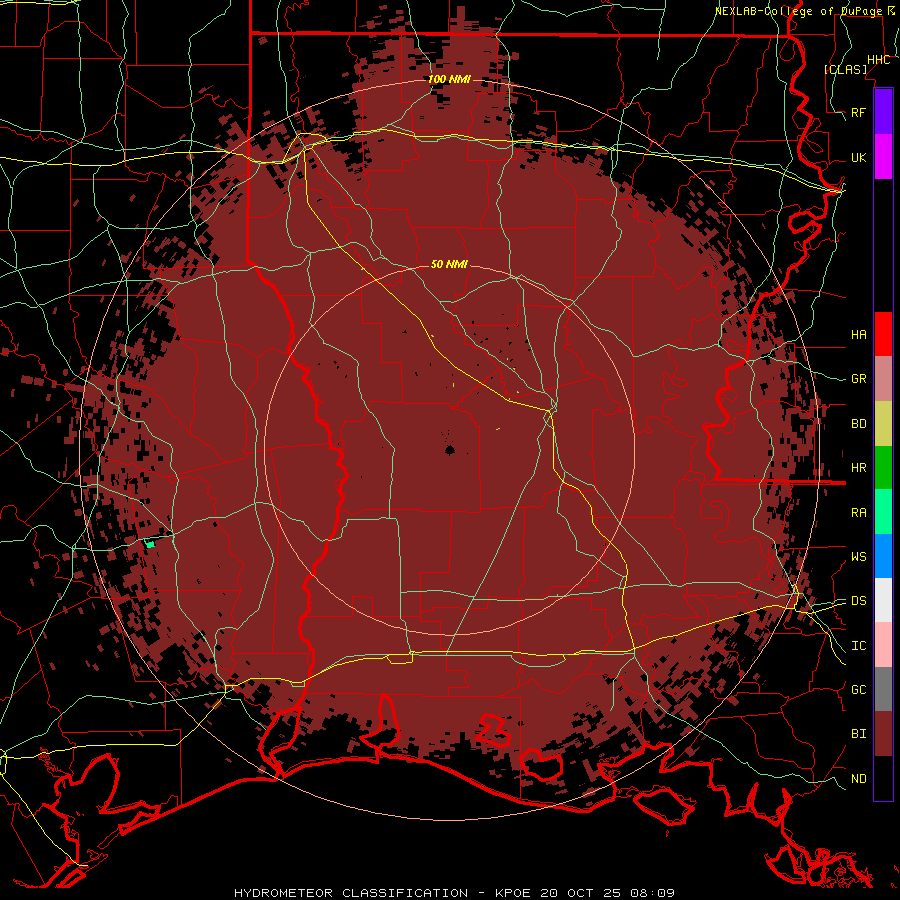Click the small green RA echo

click(150, 543)
